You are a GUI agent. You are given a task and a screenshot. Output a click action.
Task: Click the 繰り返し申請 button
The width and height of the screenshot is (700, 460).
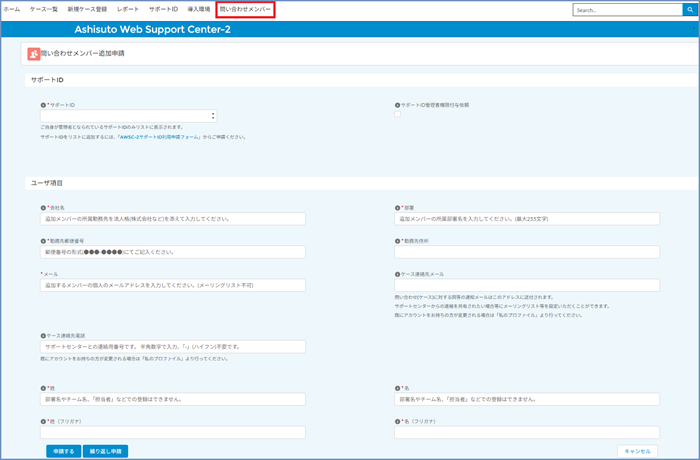pyautogui.click(x=105, y=451)
